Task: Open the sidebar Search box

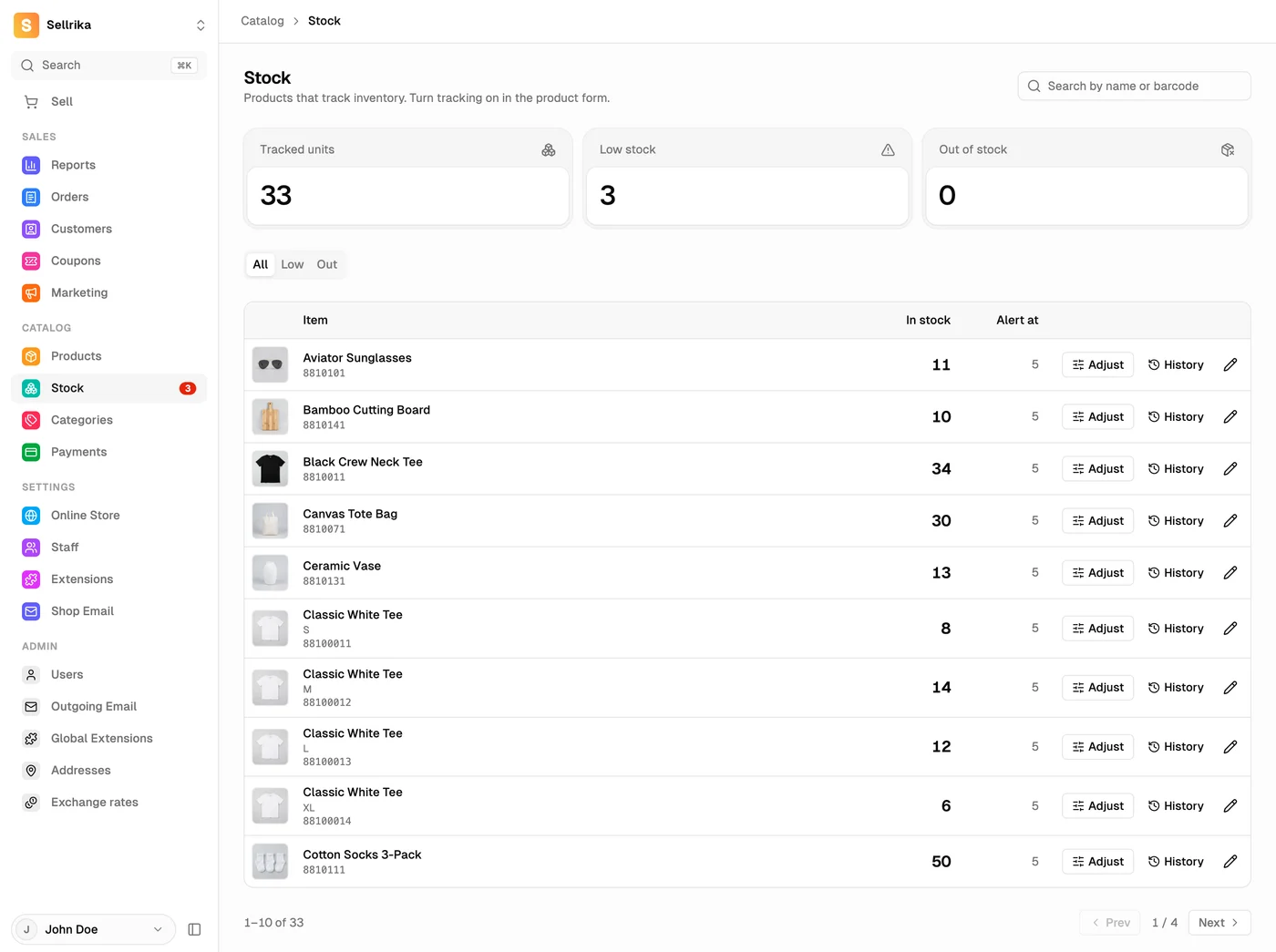Action: click(109, 66)
